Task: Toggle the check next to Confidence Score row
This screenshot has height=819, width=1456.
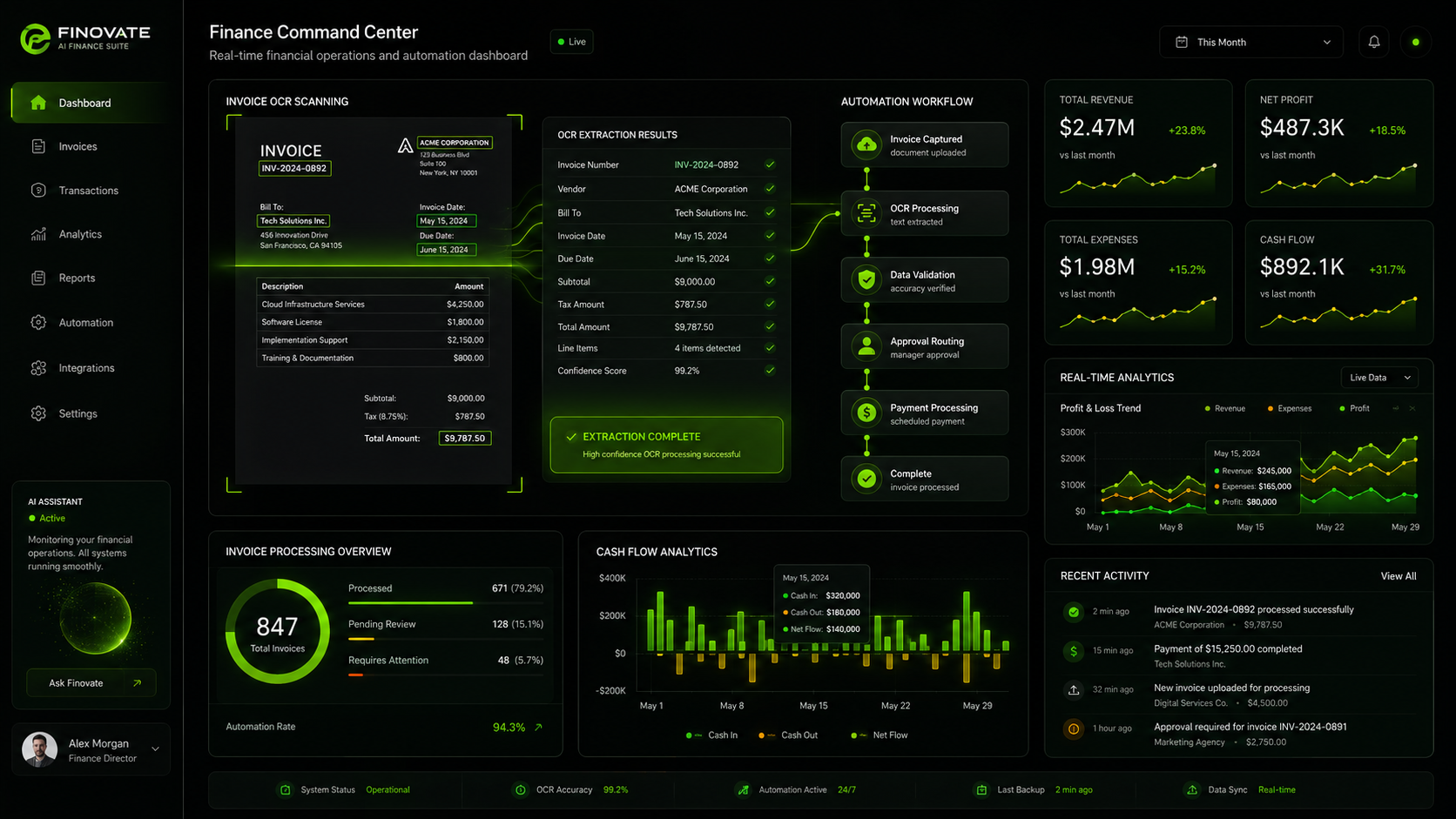Action: click(770, 370)
